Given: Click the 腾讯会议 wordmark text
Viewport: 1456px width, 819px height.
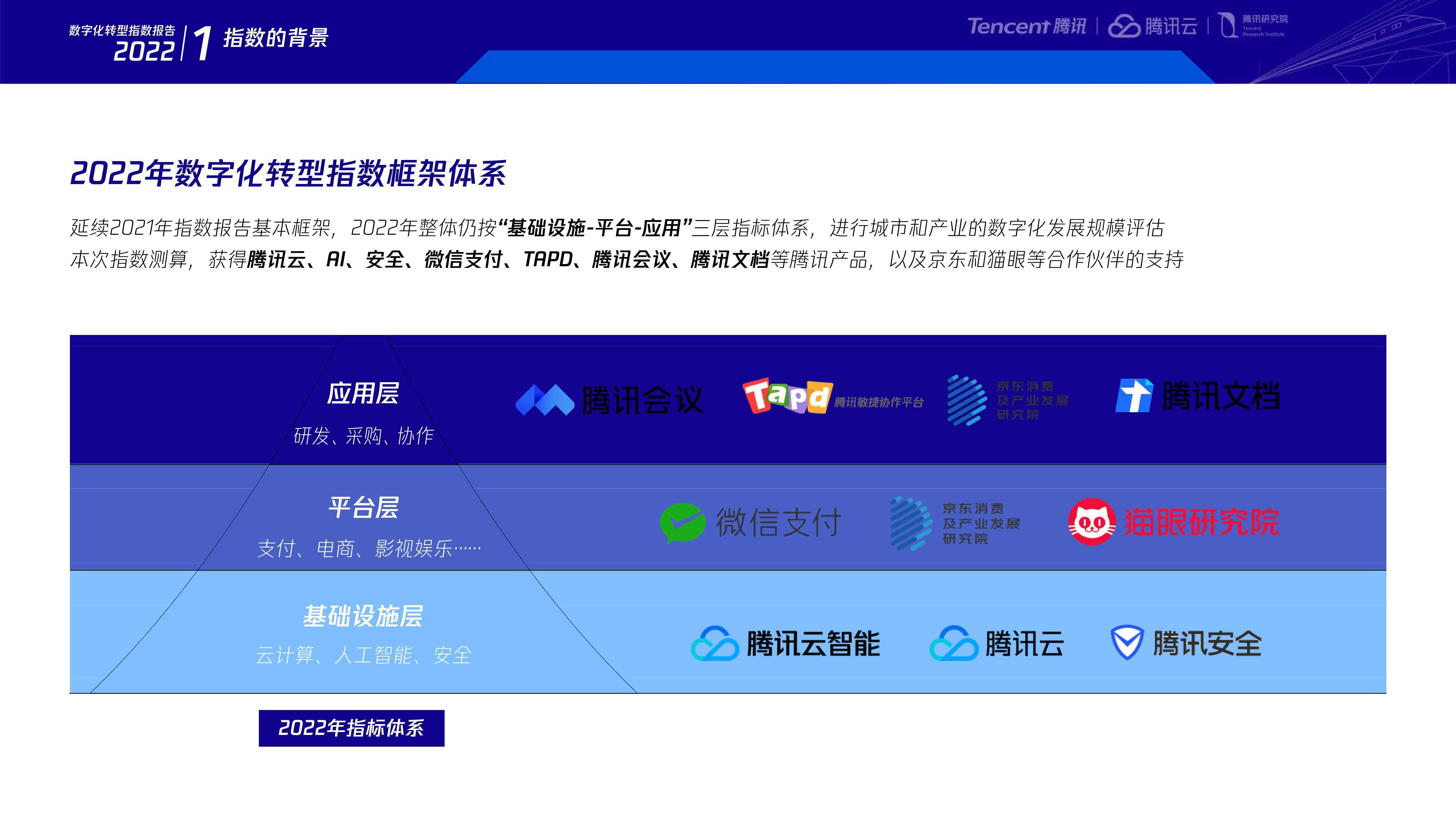Looking at the screenshot, I should tap(643, 400).
